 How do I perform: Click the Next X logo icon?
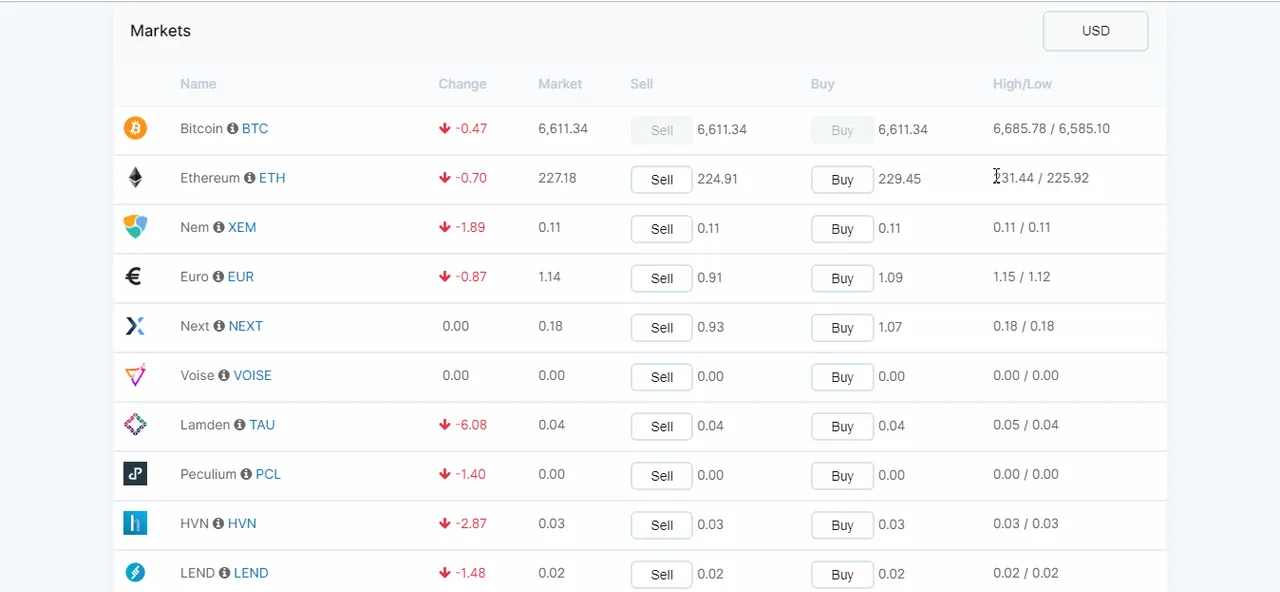(135, 326)
